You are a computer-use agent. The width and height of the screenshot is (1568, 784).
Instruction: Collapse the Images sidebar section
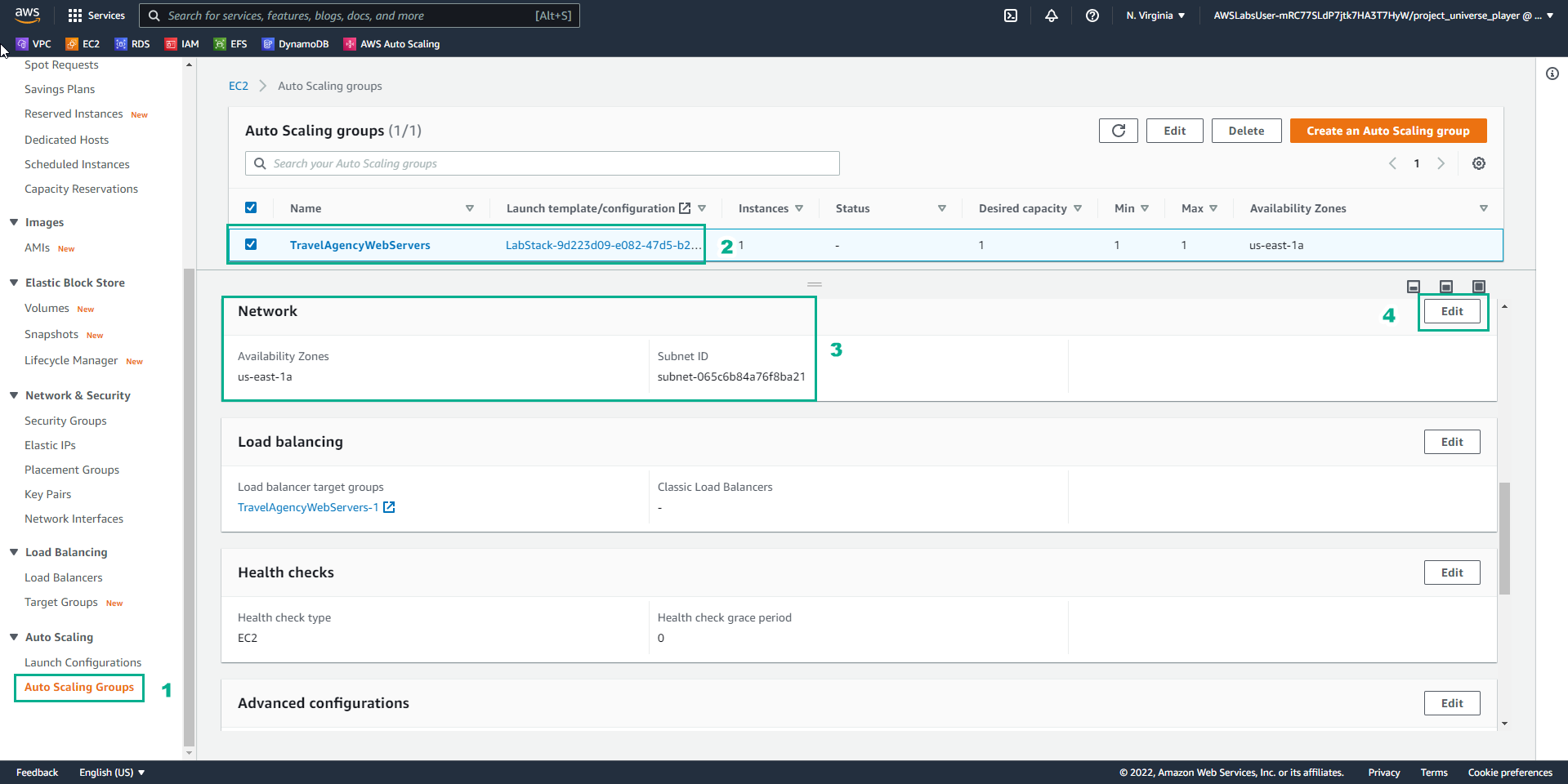coord(14,222)
